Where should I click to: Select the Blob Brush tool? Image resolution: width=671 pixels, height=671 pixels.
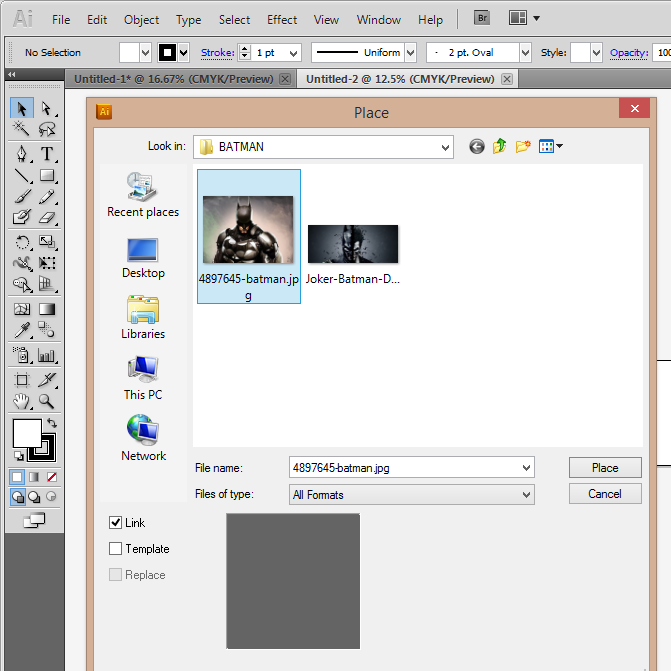[22, 217]
